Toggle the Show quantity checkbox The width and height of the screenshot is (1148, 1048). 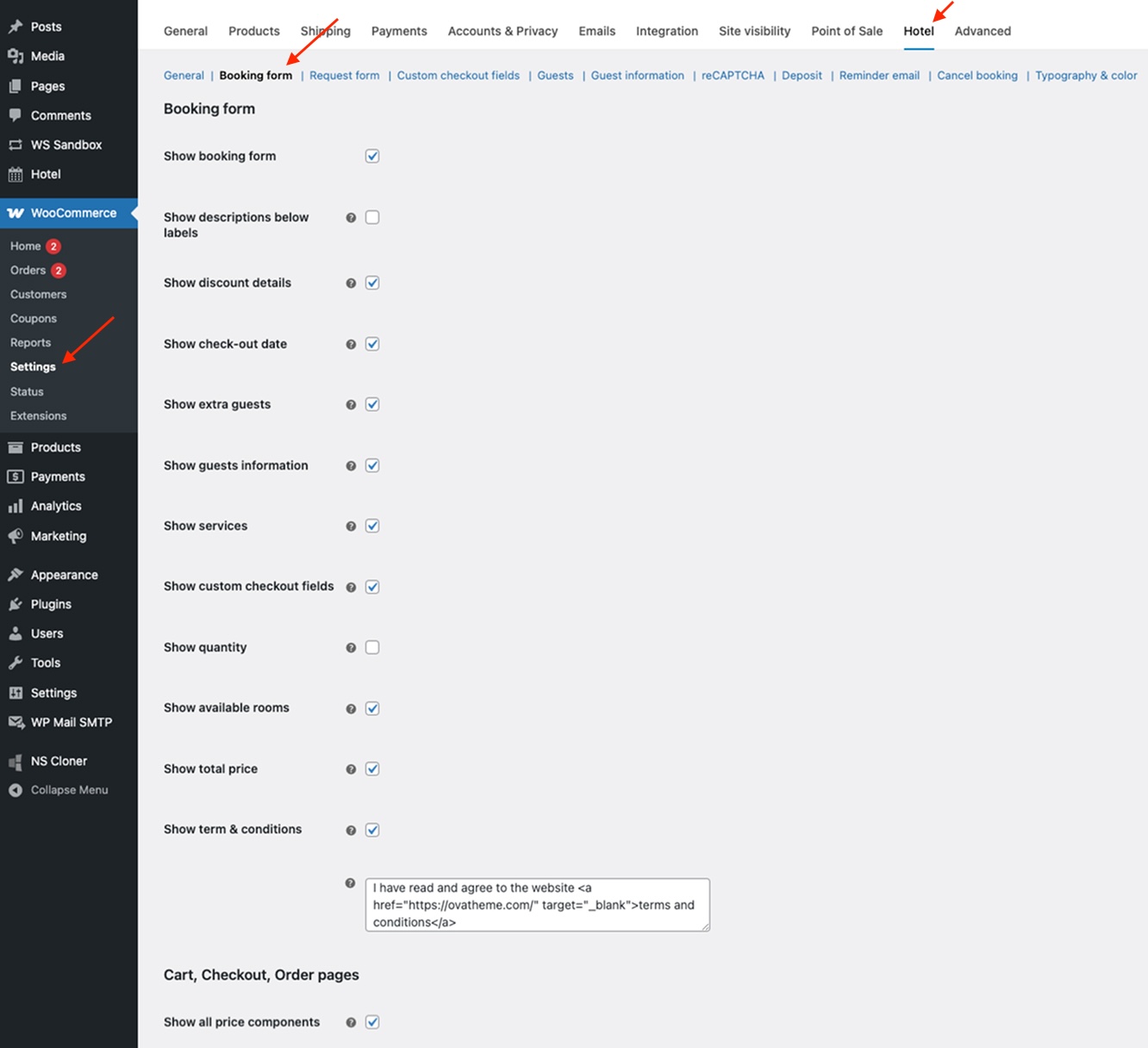372,647
